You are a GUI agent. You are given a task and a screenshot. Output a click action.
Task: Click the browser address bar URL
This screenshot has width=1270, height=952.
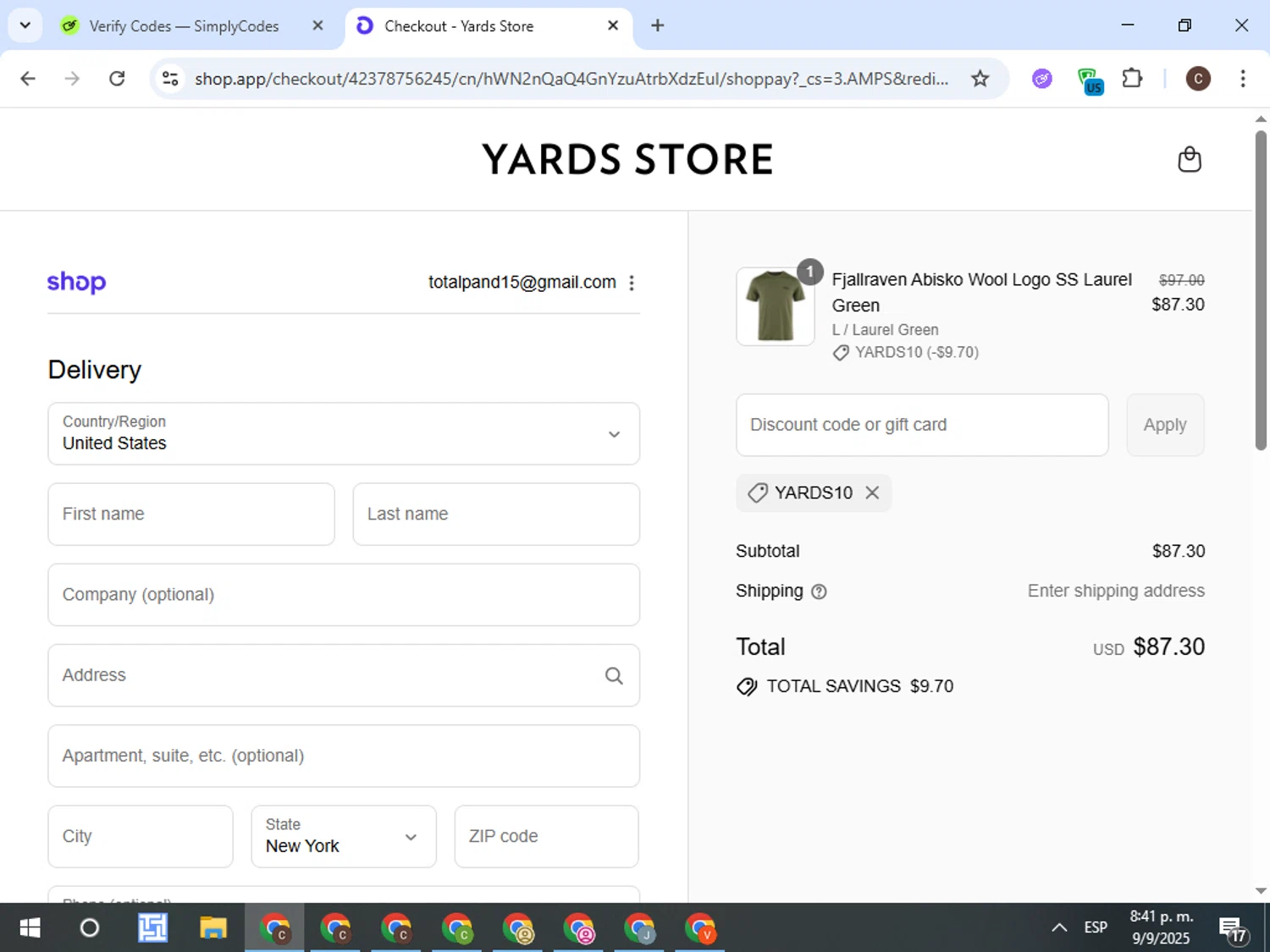pyautogui.click(x=571, y=79)
